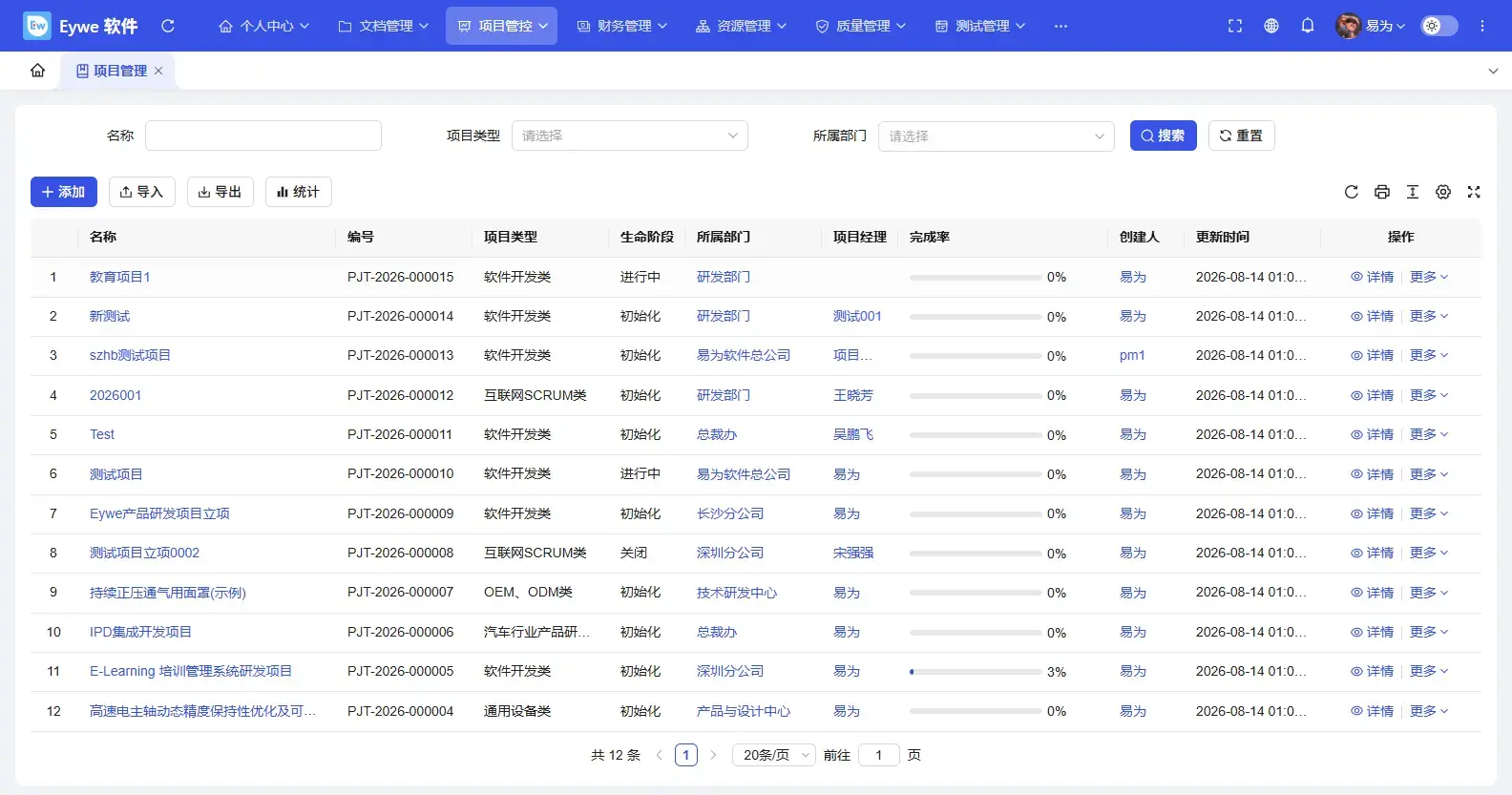Focus the go-to page number input

pyautogui.click(x=879, y=755)
